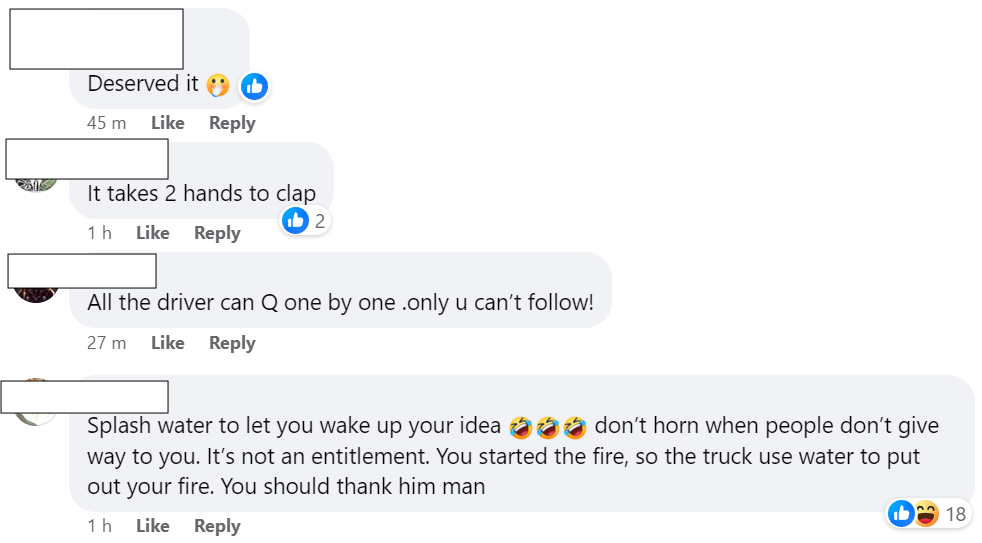Open the like reaction icon beside count 2
This screenshot has width=982, height=543.
(x=295, y=220)
